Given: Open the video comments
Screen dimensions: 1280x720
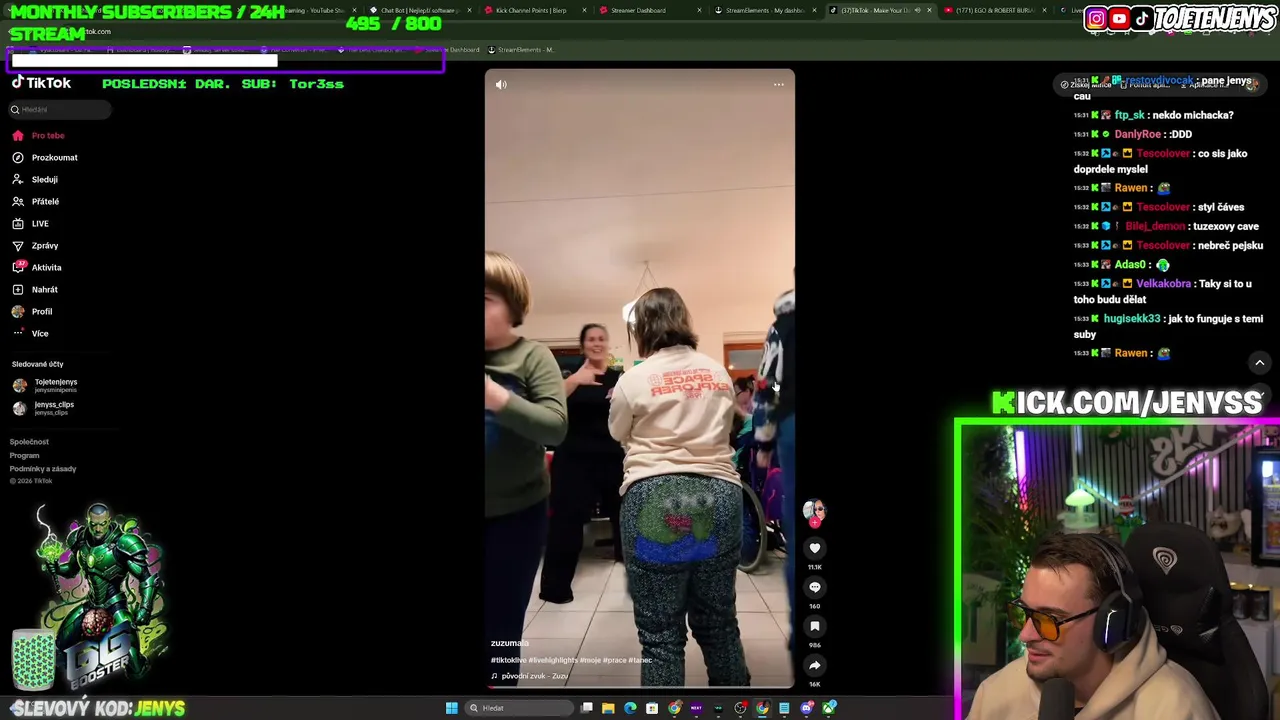Looking at the screenshot, I should tap(815, 587).
